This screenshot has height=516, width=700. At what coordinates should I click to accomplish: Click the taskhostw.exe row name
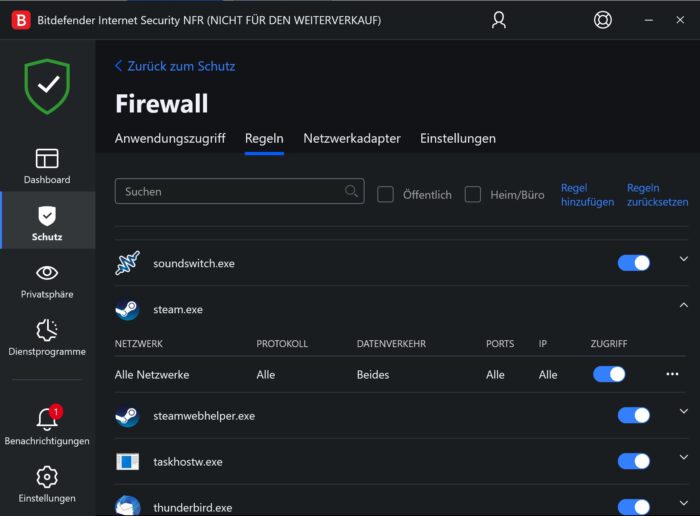[188, 462]
